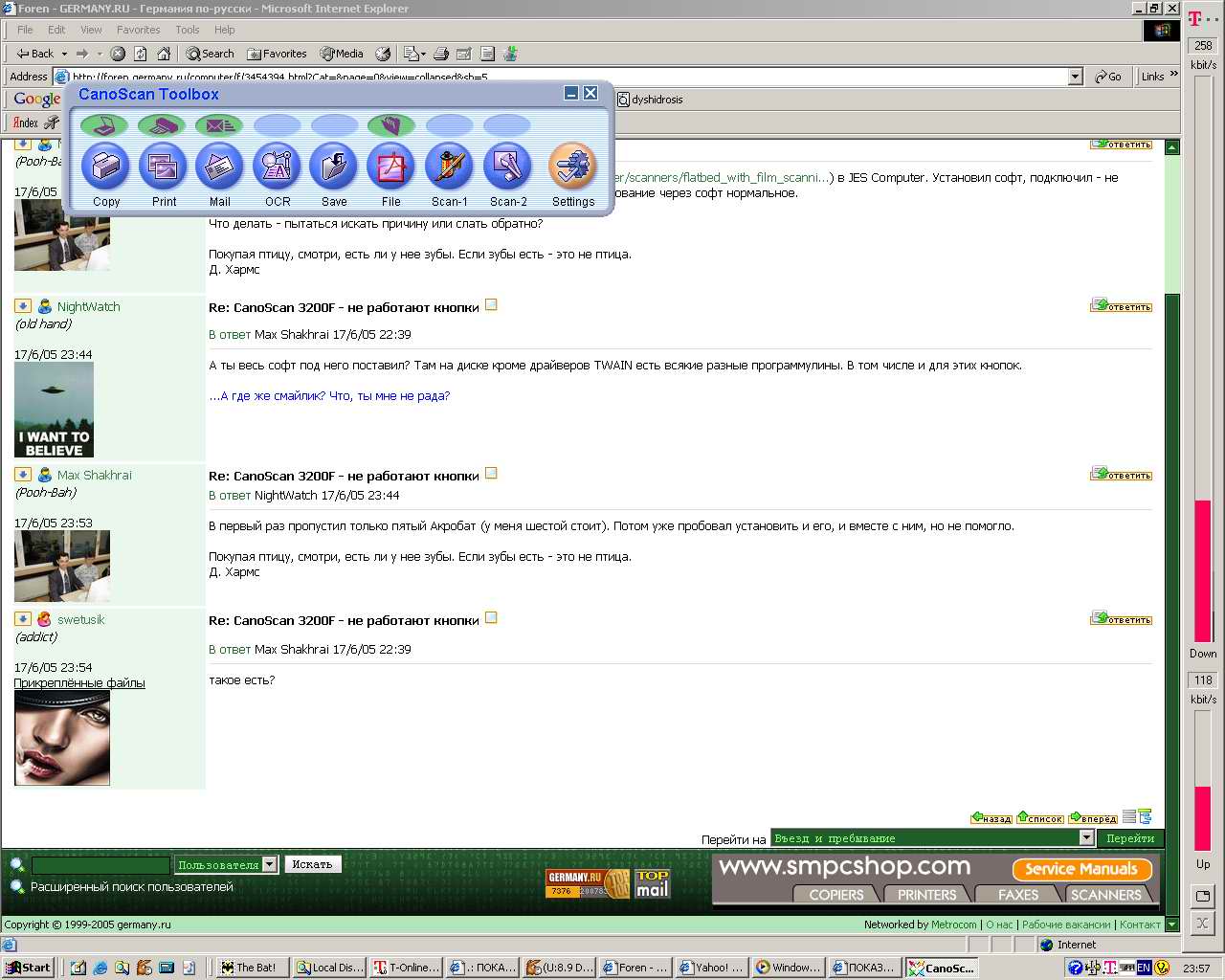Click the Service Manuals banner button
Image resolution: width=1225 pixels, height=980 pixels.
click(x=1081, y=869)
